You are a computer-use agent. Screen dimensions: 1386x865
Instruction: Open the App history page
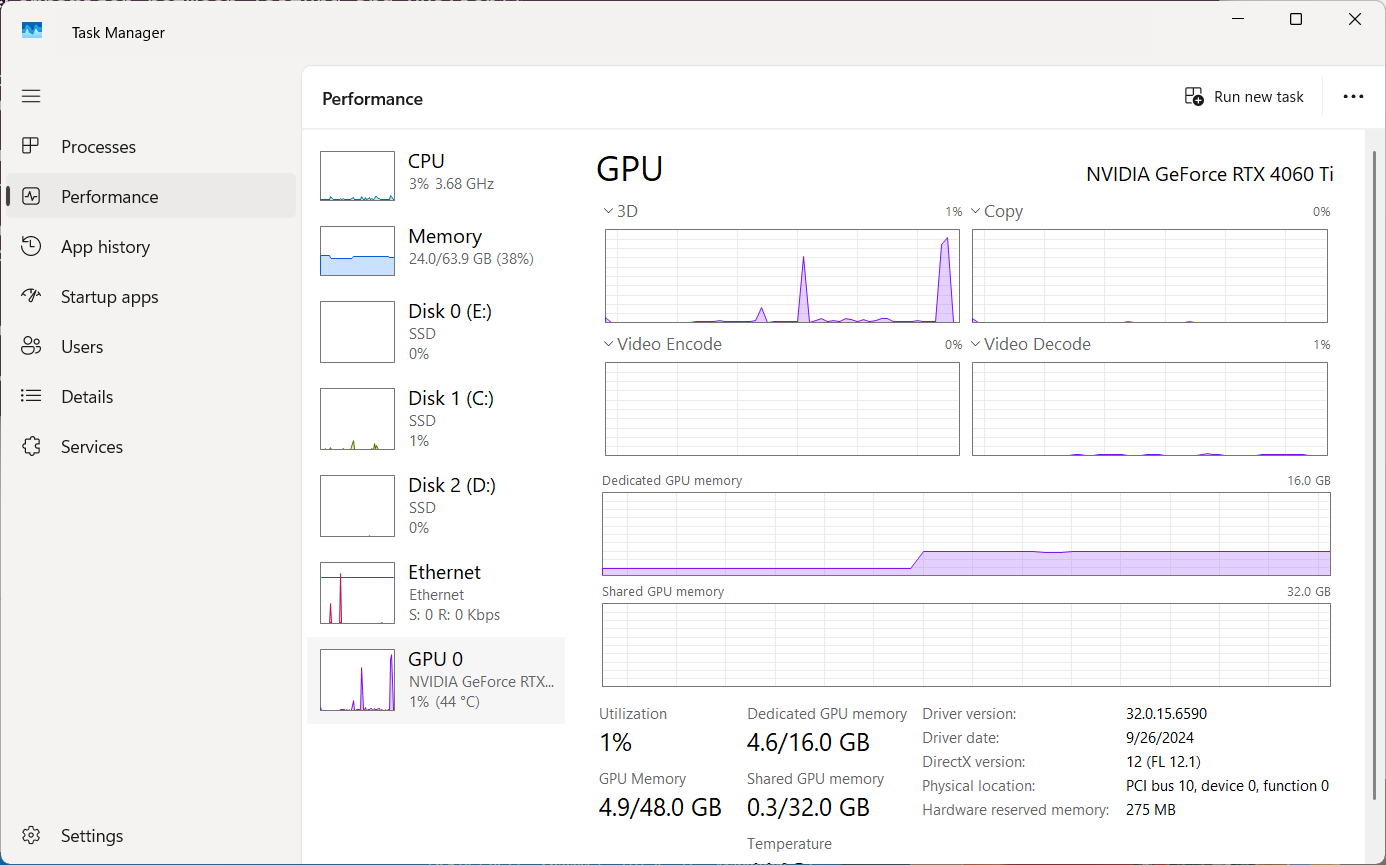point(150,246)
